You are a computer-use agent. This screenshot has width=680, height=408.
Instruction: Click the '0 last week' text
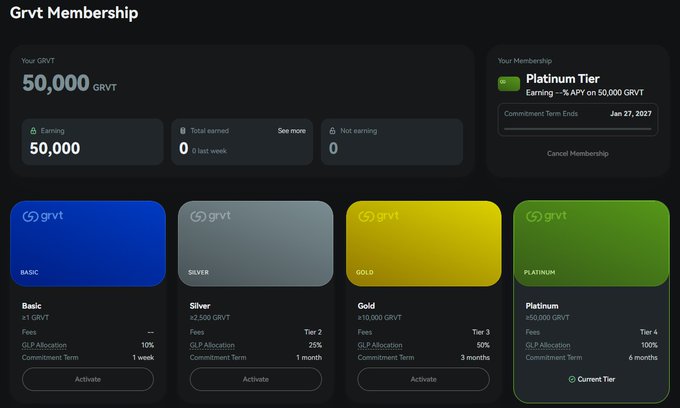(x=209, y=151)
